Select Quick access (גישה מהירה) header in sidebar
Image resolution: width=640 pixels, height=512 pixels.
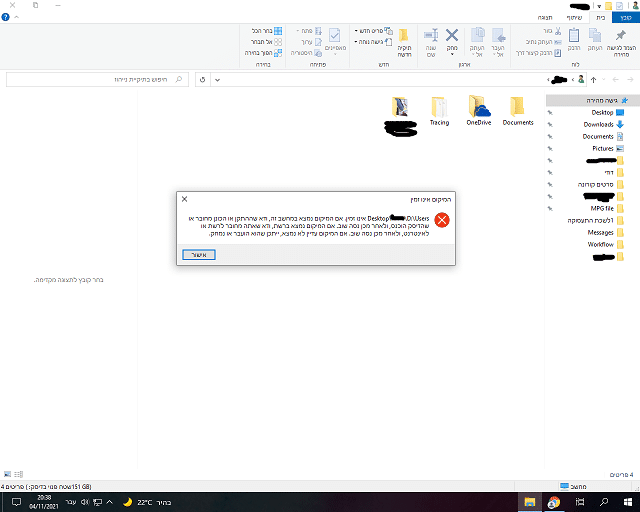pyautogui.click(x=593, y=100)
